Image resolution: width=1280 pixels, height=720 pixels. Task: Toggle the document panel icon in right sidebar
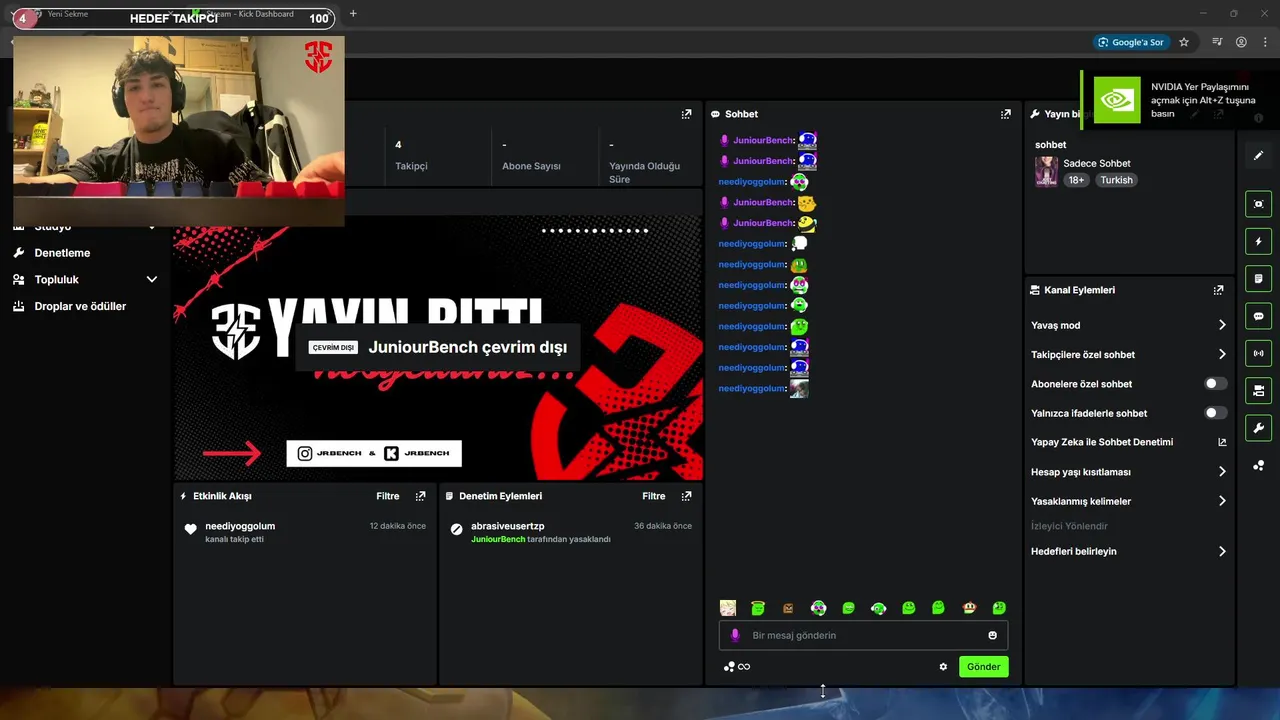[x=1258, y=278]
